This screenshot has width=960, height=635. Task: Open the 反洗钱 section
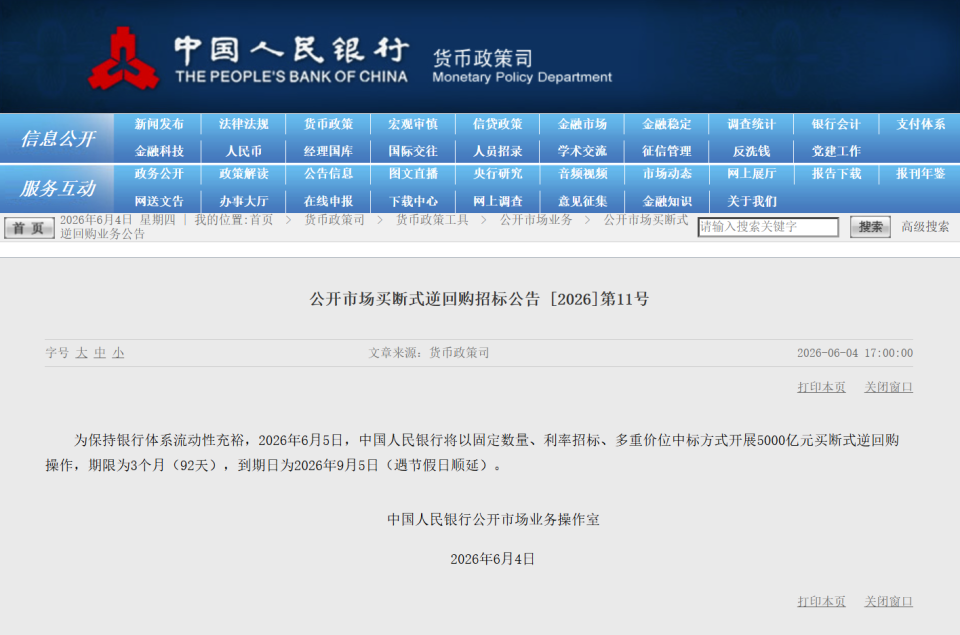(x=751, y=151)
